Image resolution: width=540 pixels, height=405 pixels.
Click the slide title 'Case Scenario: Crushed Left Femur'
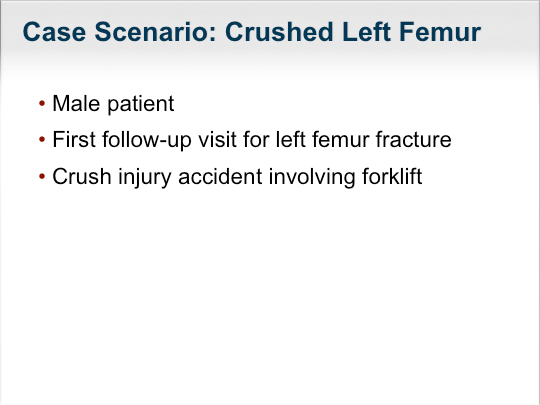pyautogui.click(x=252, y=32)
